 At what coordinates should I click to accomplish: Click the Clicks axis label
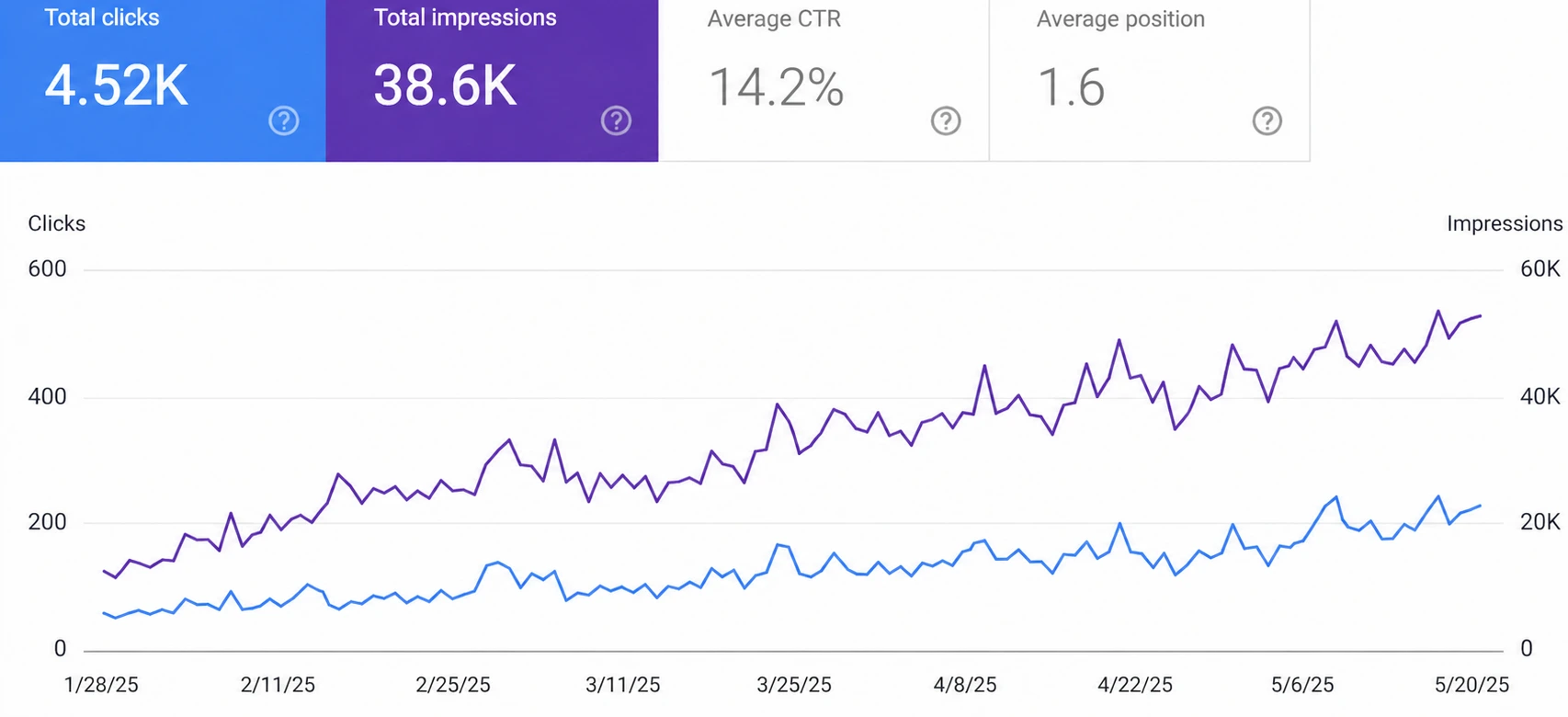(x=57, y=223)
